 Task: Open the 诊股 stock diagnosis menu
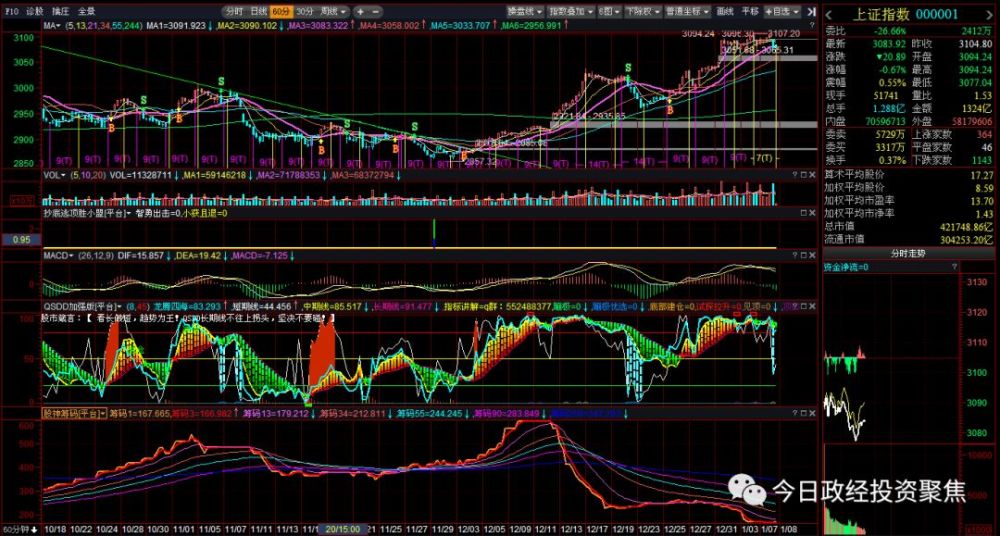[35, 11]
